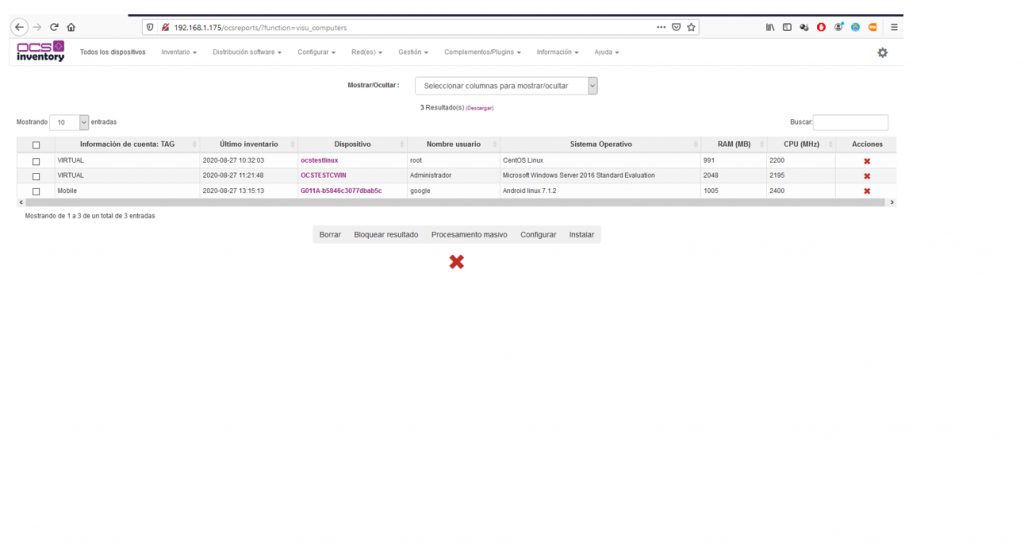Click the large red X below buttons
The width and height of the screenshot is (1024, 543).
456,262
